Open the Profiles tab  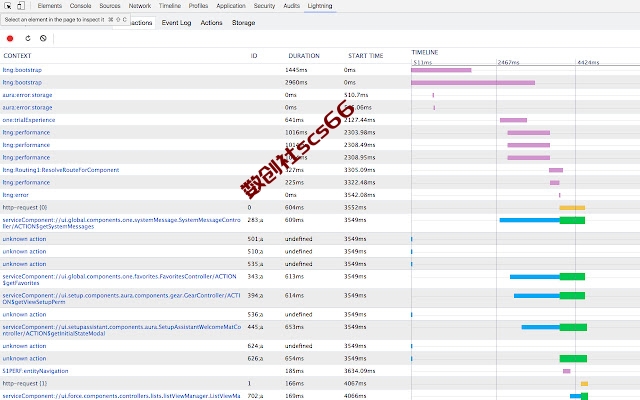click(x=198, y=6)
